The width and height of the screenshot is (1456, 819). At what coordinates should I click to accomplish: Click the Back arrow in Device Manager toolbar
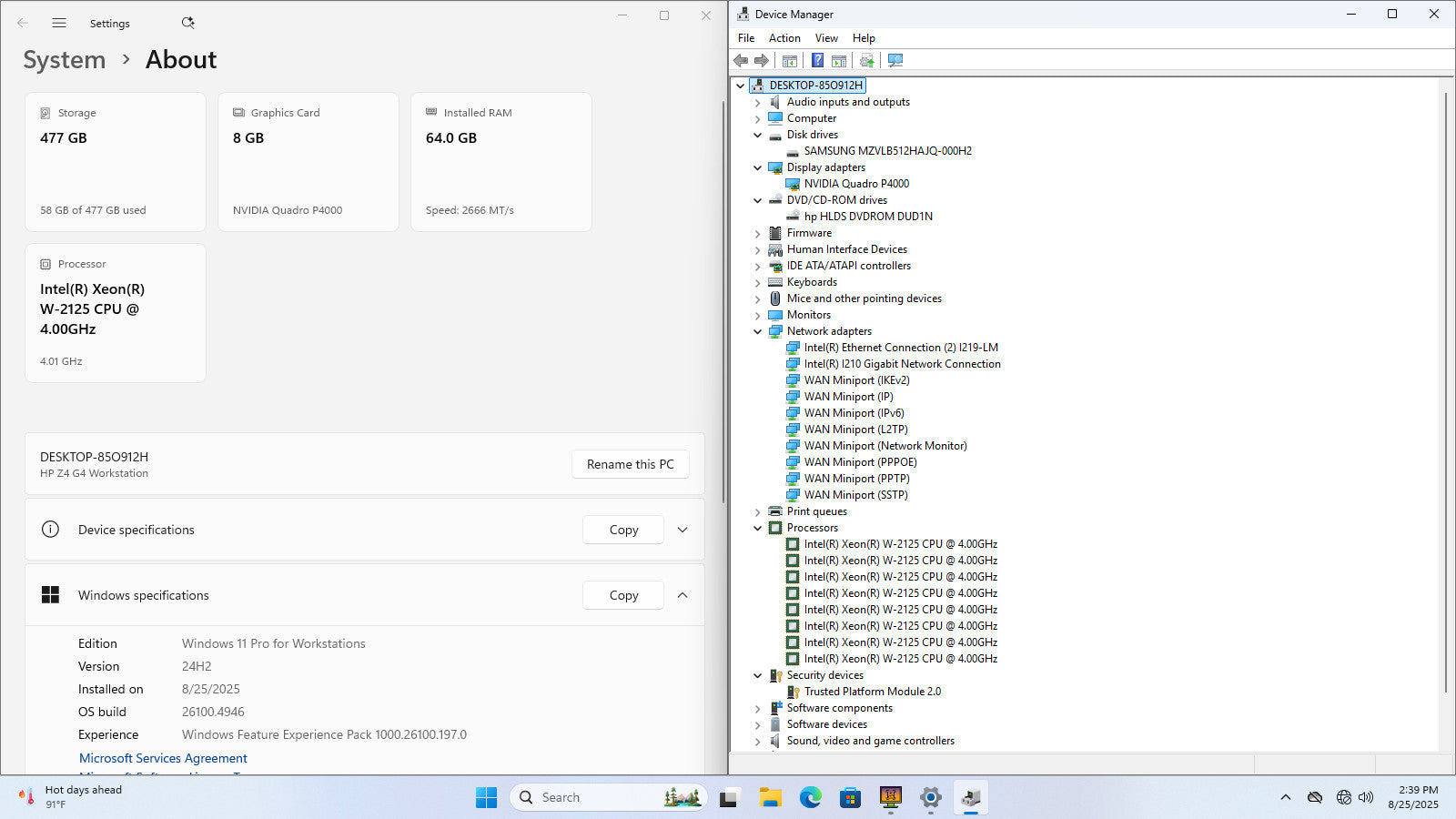click(x=741, y=60)
